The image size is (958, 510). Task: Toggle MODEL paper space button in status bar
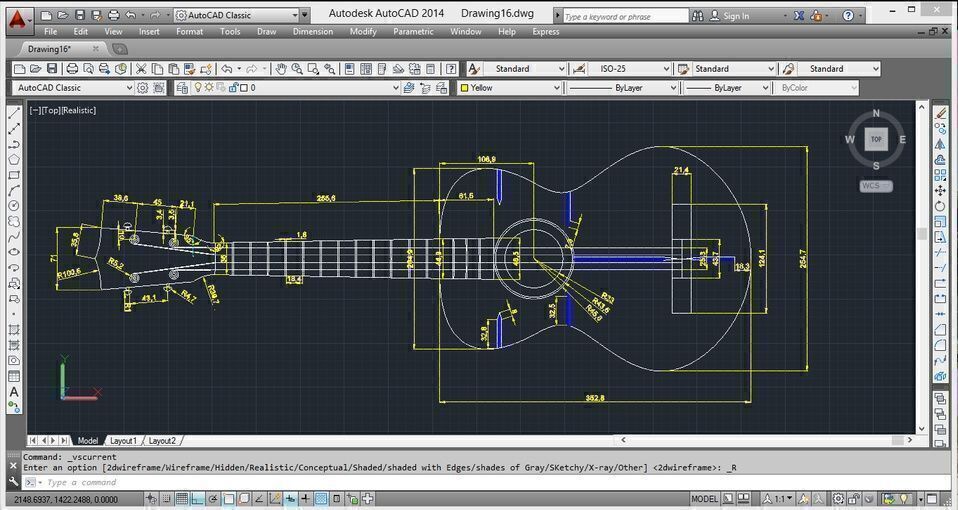(704, 498)
